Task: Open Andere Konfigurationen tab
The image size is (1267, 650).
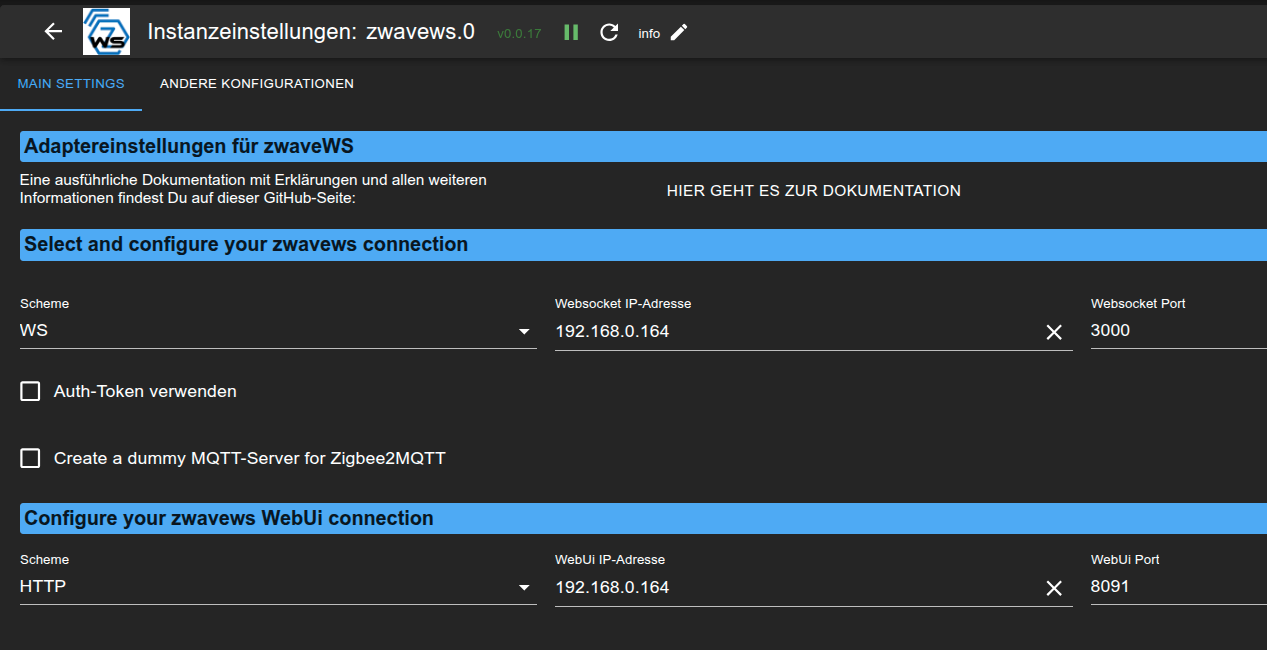Action: pos(257,84)
